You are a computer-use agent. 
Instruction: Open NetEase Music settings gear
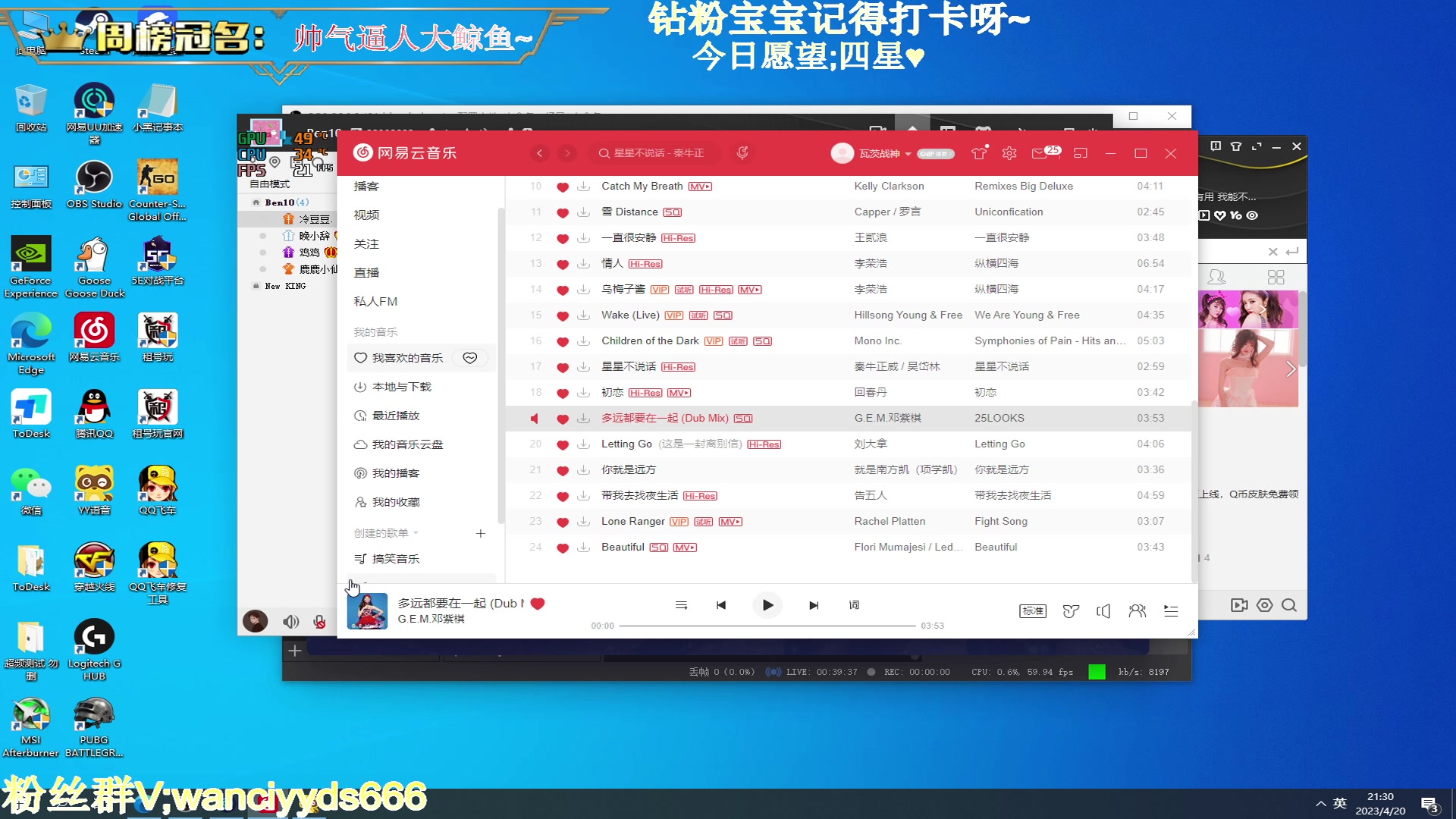[1009, 153]
